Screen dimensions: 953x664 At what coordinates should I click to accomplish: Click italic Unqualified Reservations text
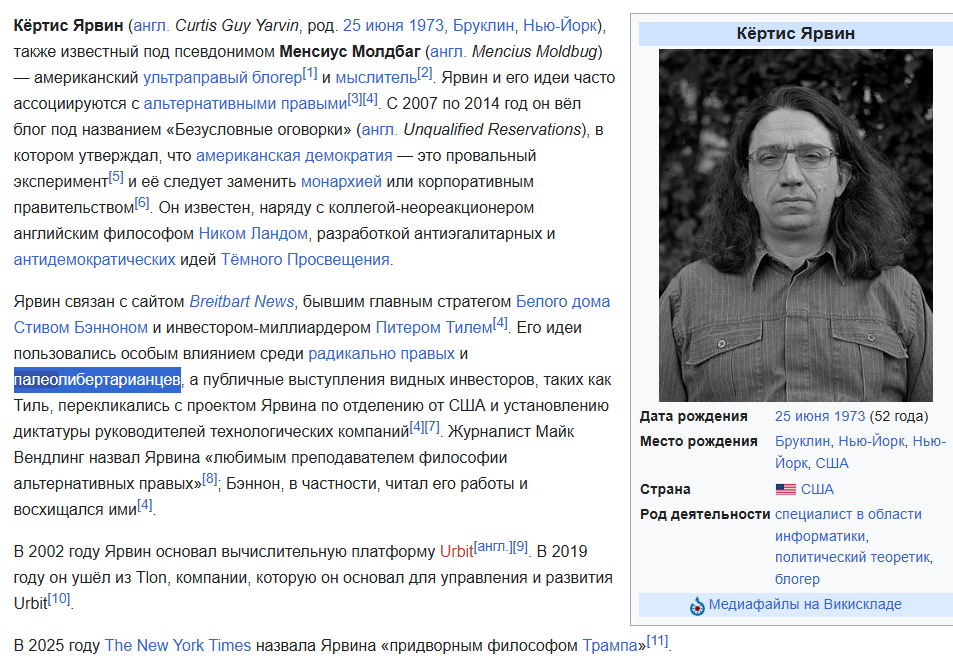(492, 130)
